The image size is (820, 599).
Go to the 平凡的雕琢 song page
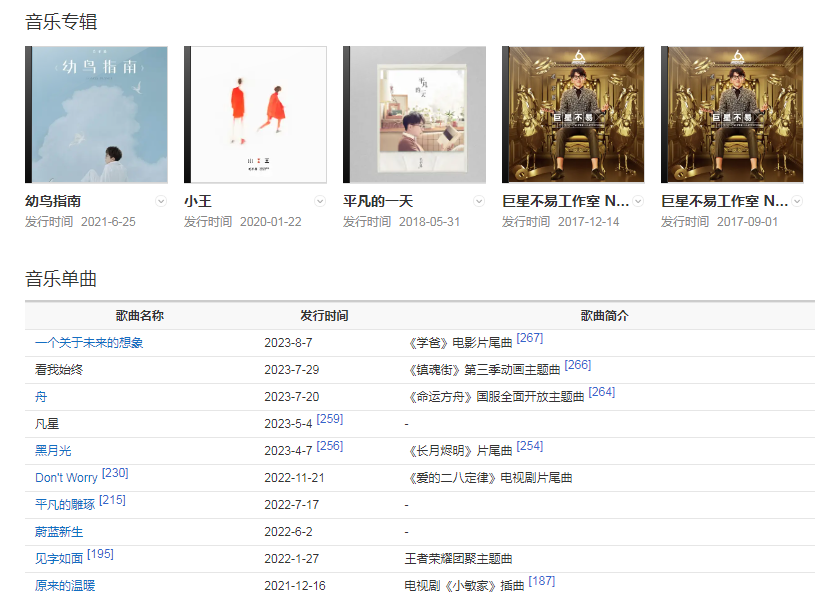[x=65, y=505]
